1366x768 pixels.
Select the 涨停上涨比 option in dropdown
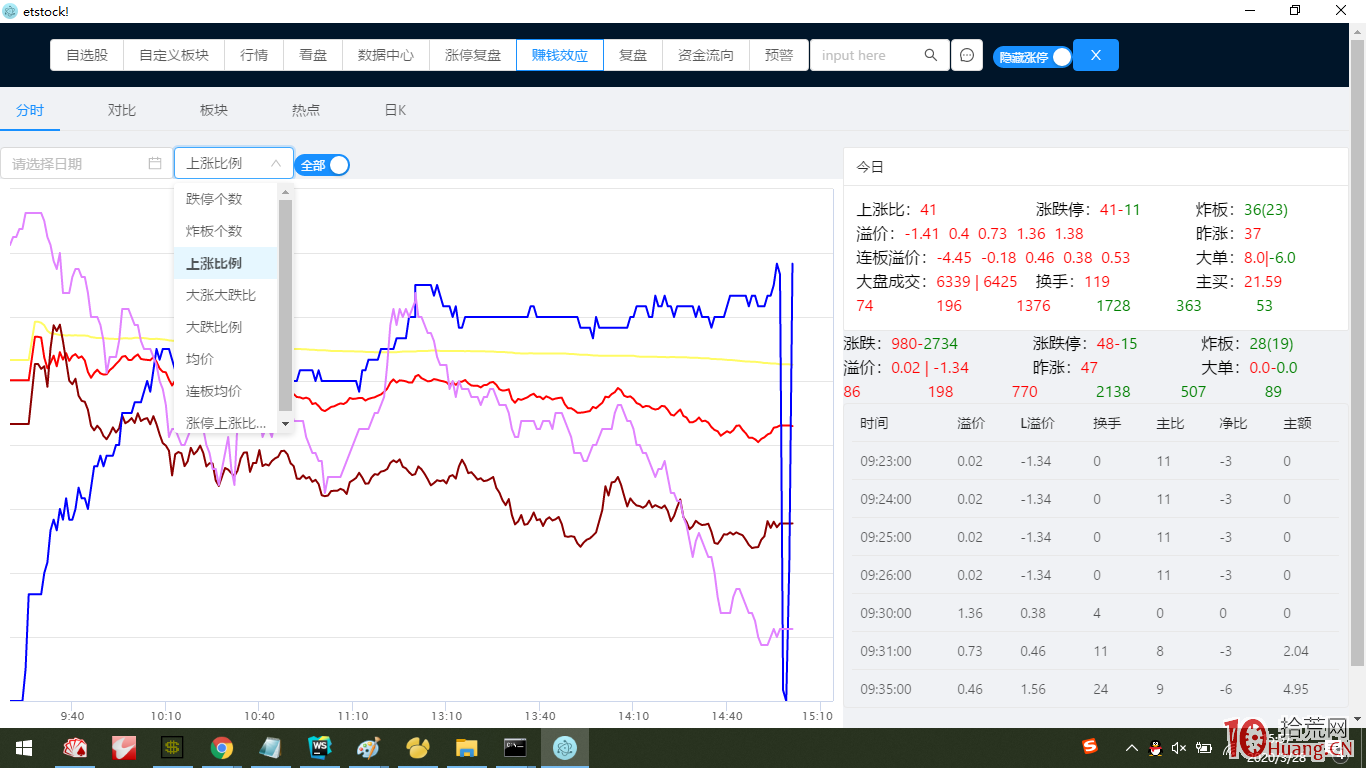[226, 423]
